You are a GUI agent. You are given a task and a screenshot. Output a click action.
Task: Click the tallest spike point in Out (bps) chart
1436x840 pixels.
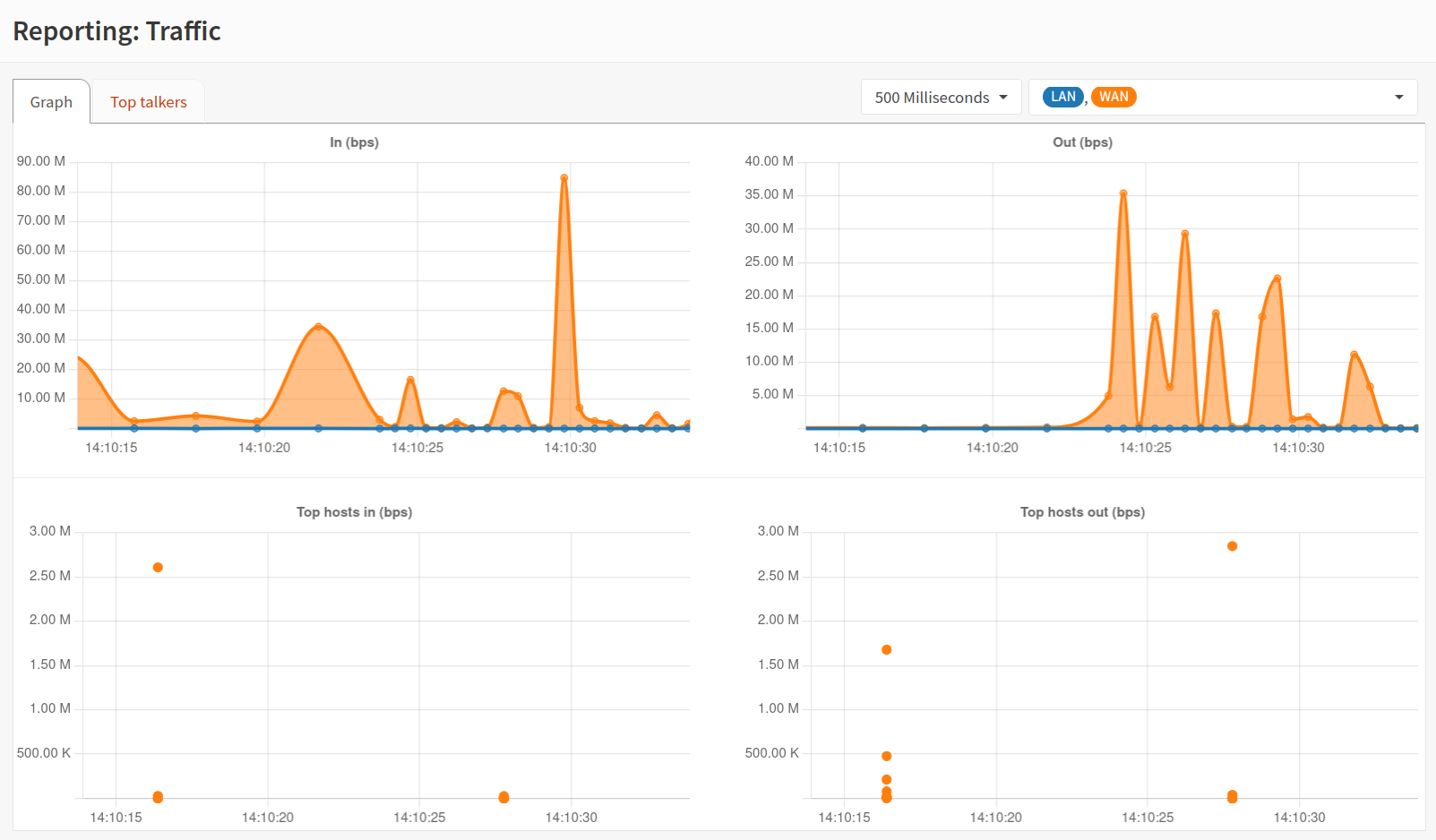[1123, 193]
